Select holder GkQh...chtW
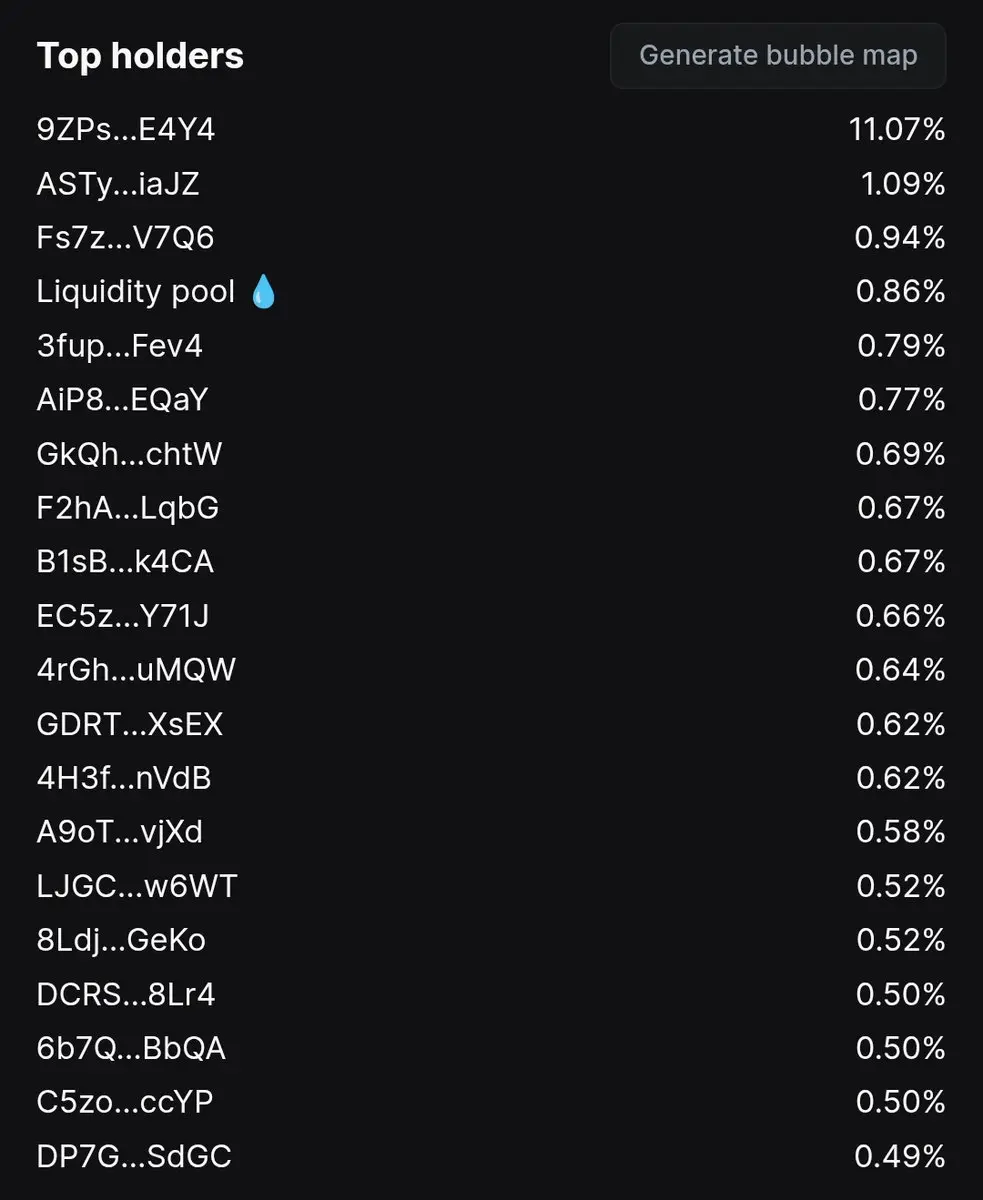The image size is (983, 1200). tap(130, 454)
